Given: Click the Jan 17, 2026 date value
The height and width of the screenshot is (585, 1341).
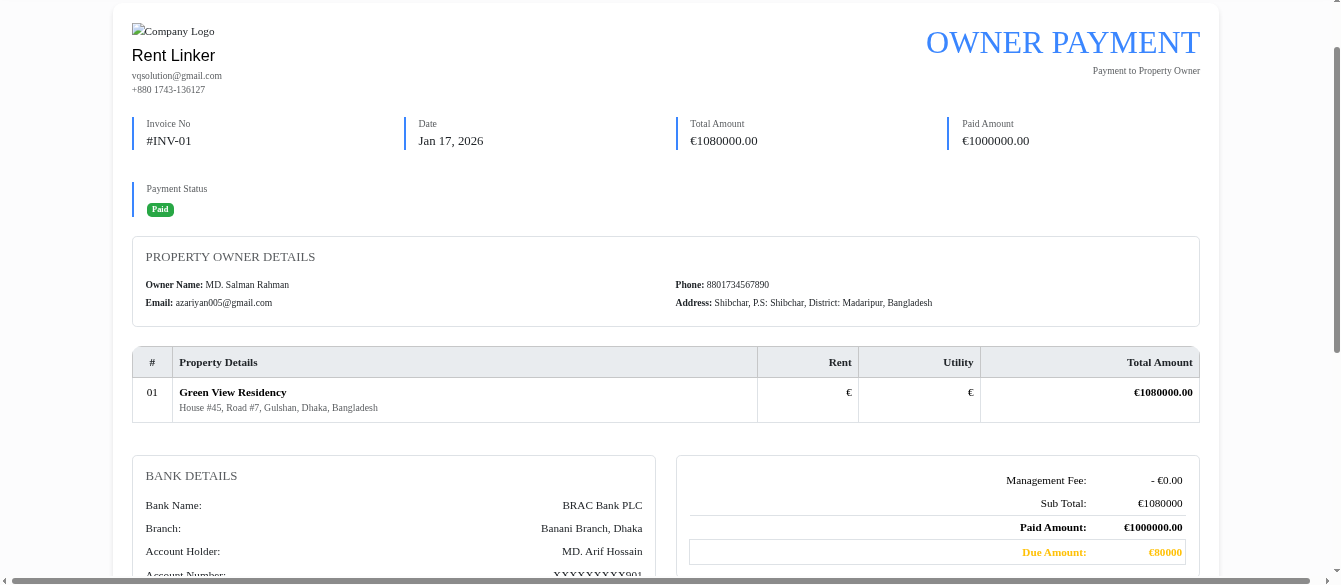Looking at the screenshot, I should (450, 141).
